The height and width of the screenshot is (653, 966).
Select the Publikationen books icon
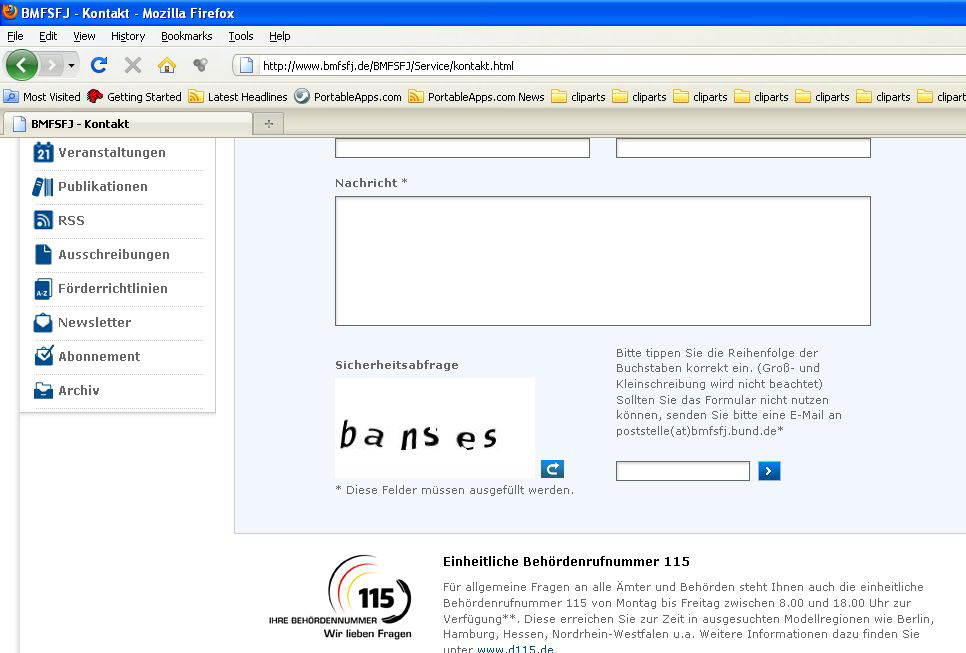click(x=41, y=186)
